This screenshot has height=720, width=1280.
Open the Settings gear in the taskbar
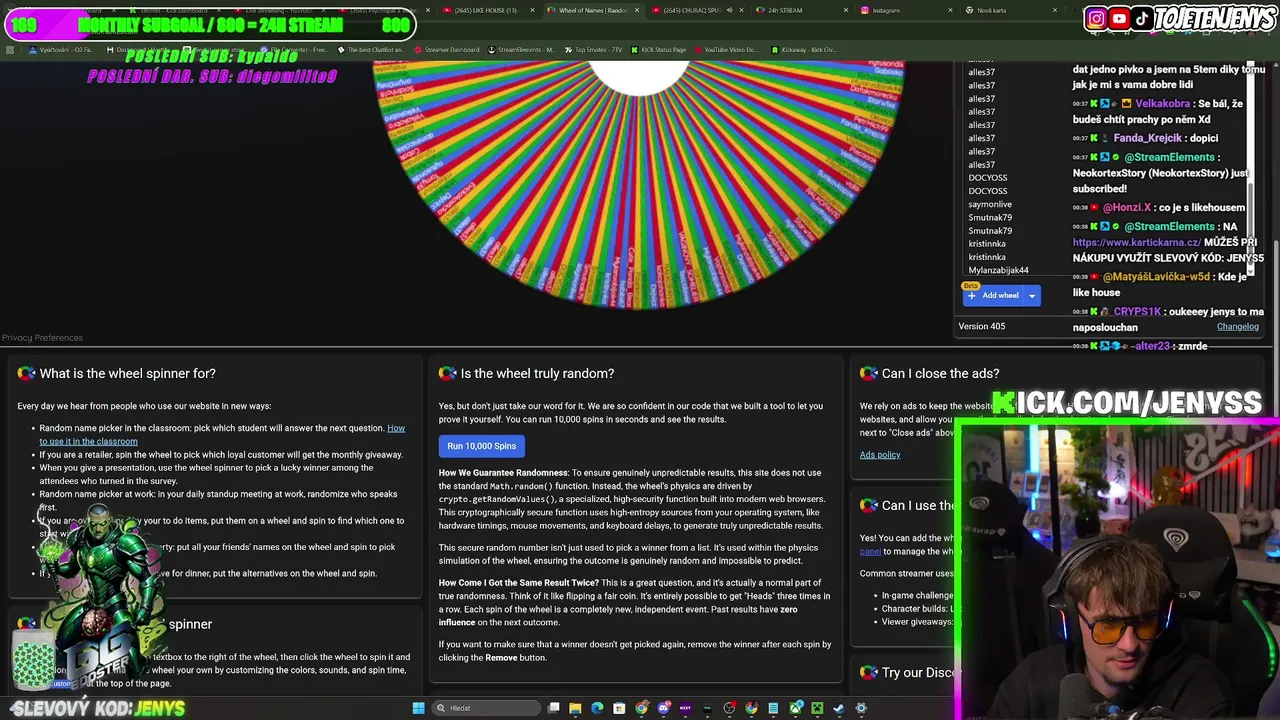pos(861,708)
